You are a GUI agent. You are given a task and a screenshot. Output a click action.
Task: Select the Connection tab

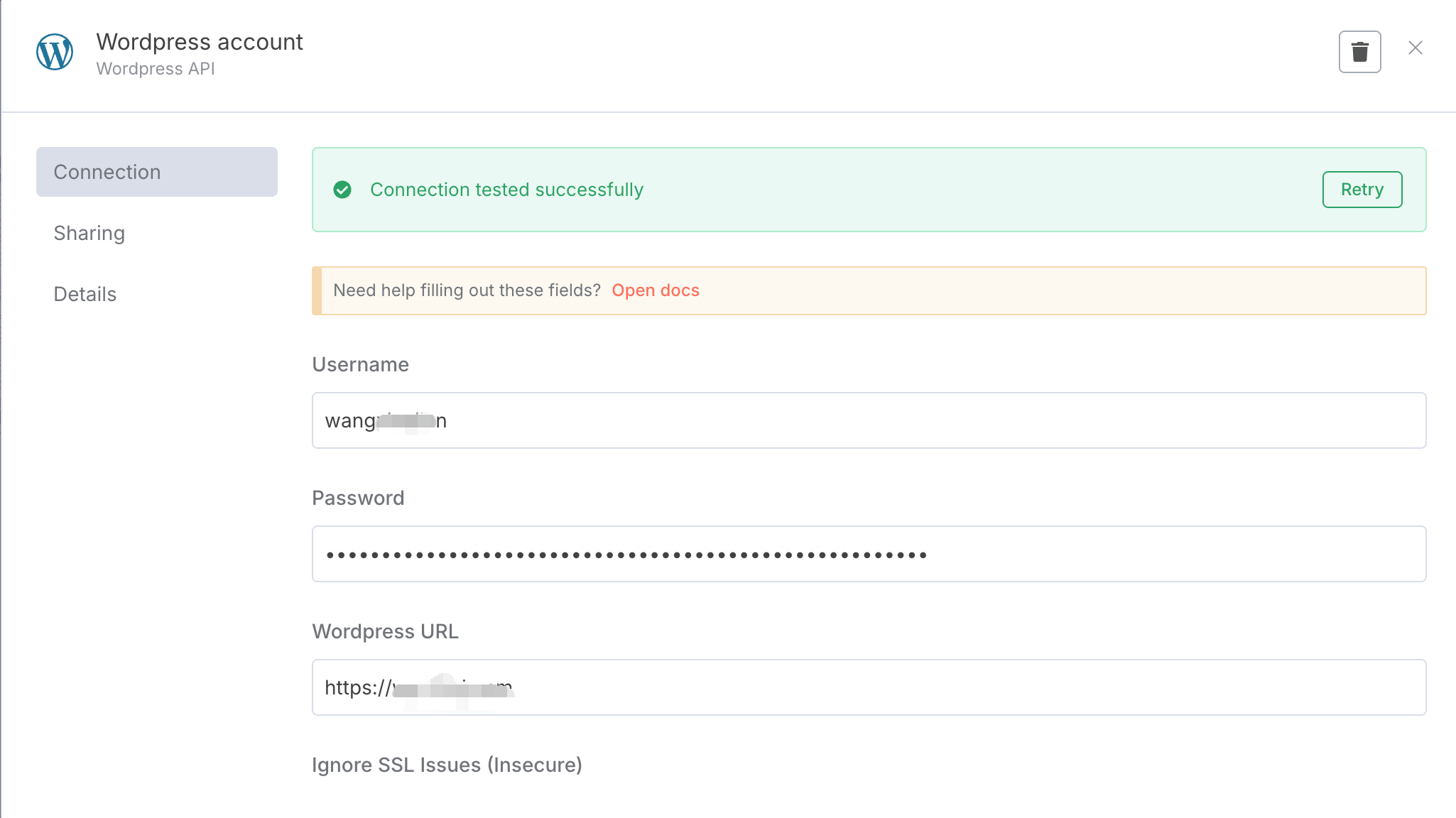(x=157, y=172)
